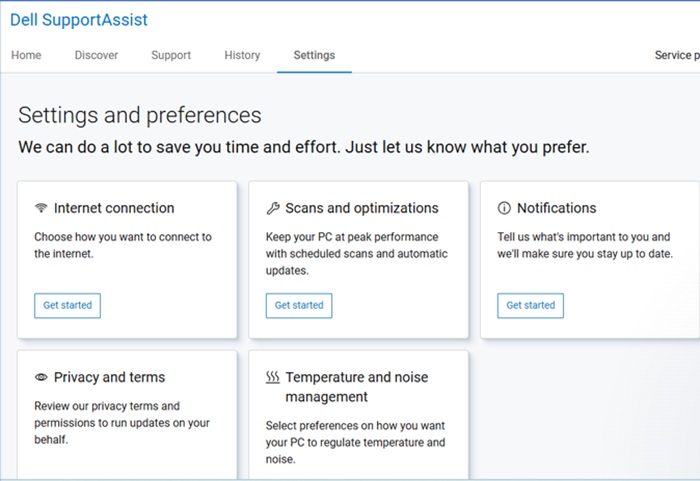Click the Service text at top right

(677, 55)
